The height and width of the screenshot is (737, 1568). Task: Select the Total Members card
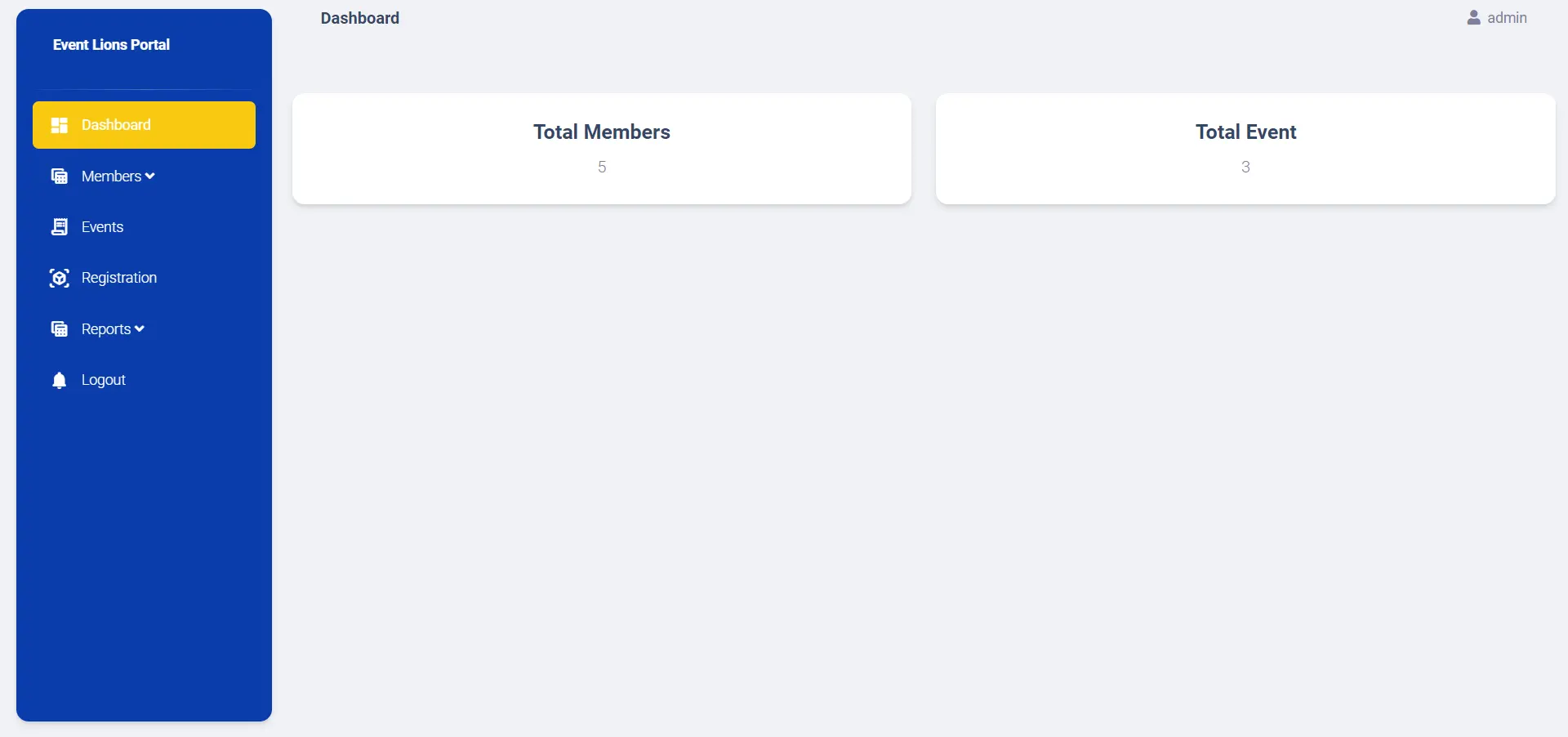[602, 149]
